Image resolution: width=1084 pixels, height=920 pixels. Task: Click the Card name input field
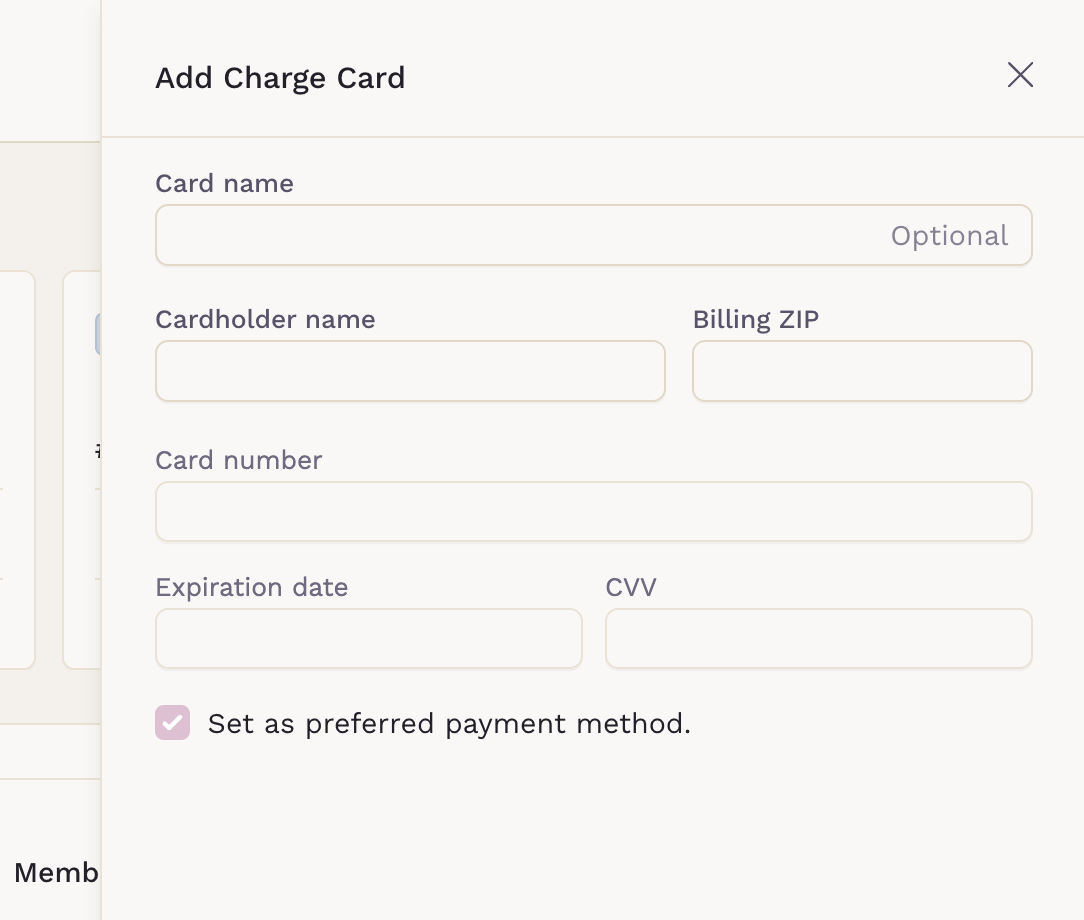click(520, 236)
